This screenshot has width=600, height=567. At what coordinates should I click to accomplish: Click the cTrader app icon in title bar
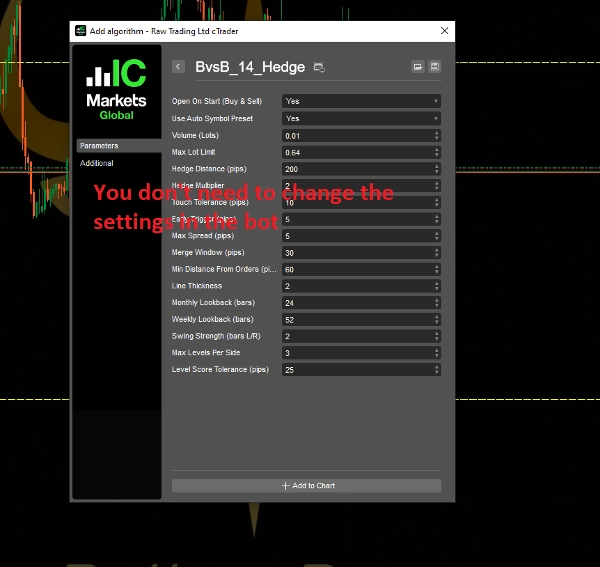pos(80,31)
